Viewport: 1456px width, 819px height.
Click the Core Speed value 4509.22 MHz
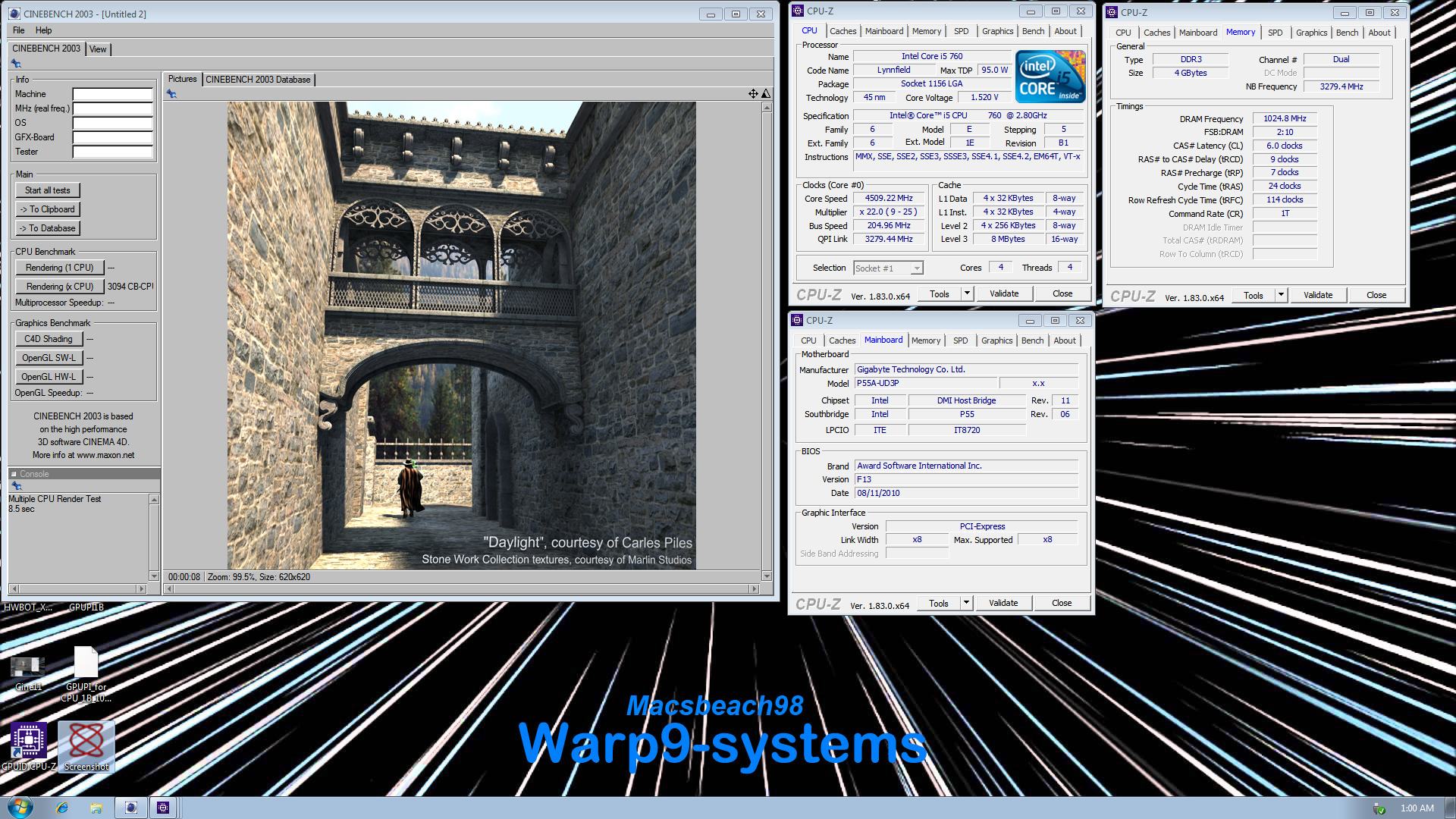point(889,199)
